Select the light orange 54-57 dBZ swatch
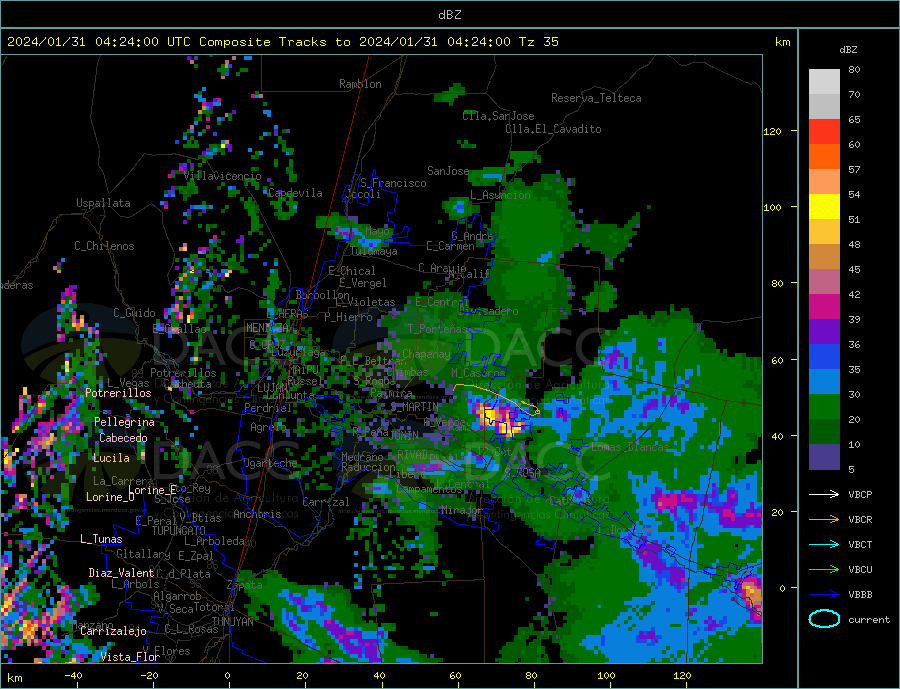 [824, 181]
